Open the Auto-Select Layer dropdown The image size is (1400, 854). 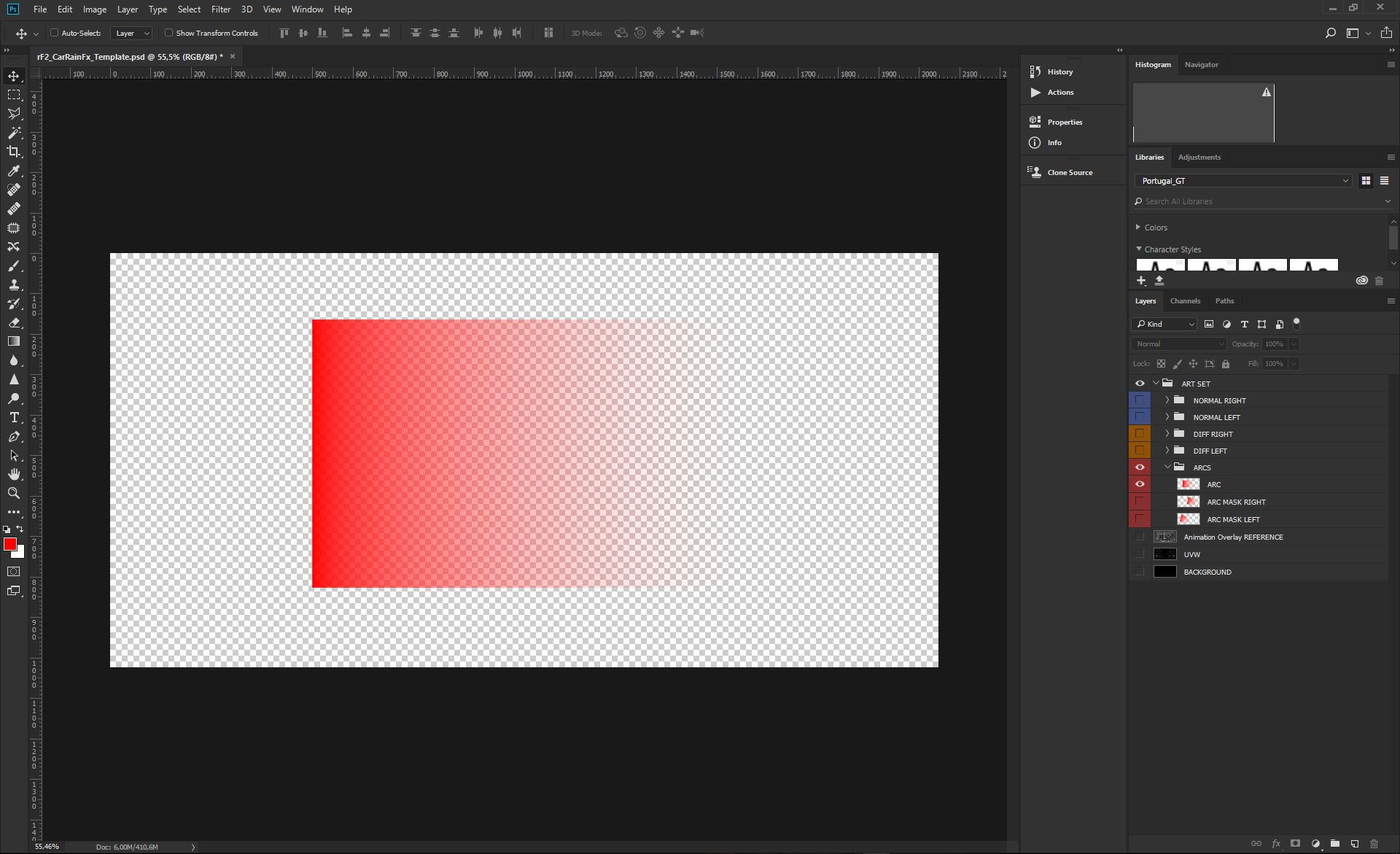coord(131,33)
